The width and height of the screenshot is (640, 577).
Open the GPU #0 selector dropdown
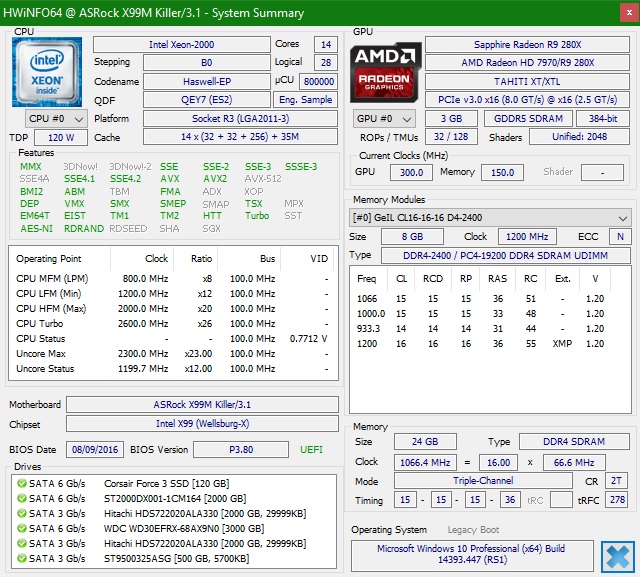pos(384,119)
